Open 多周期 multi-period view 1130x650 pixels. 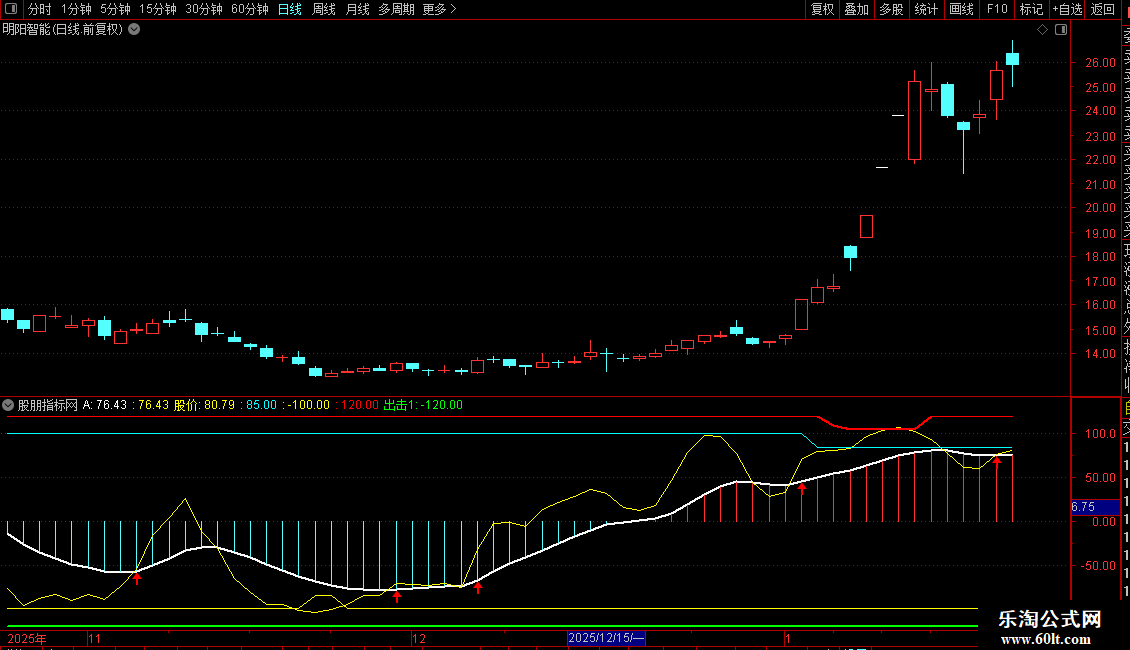pos(396,9)
